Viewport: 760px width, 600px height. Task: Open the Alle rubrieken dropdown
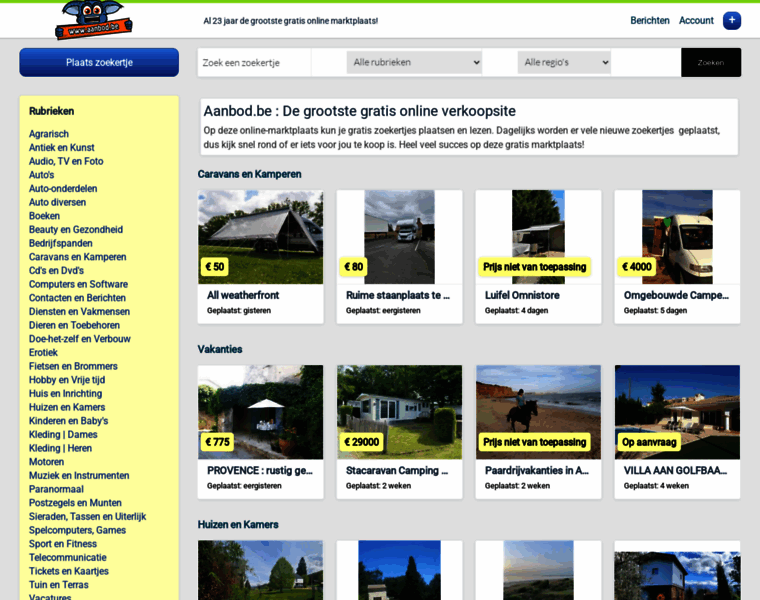pos(414,62)
